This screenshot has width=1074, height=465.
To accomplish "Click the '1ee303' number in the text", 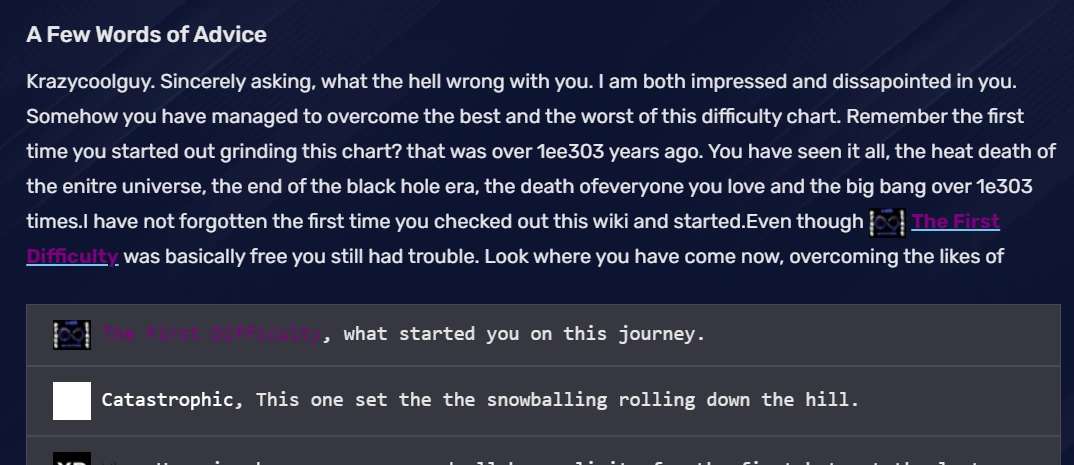I will (567, 151).
